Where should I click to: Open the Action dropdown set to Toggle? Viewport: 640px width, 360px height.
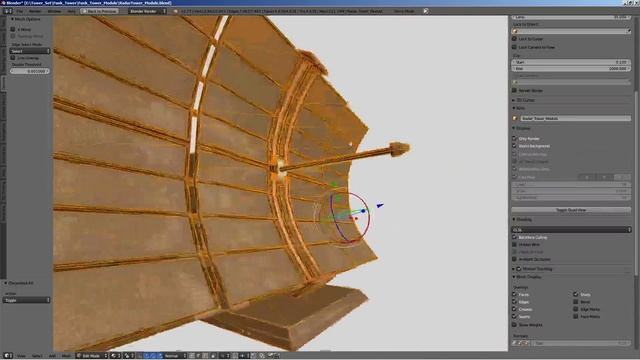[27, 300]
